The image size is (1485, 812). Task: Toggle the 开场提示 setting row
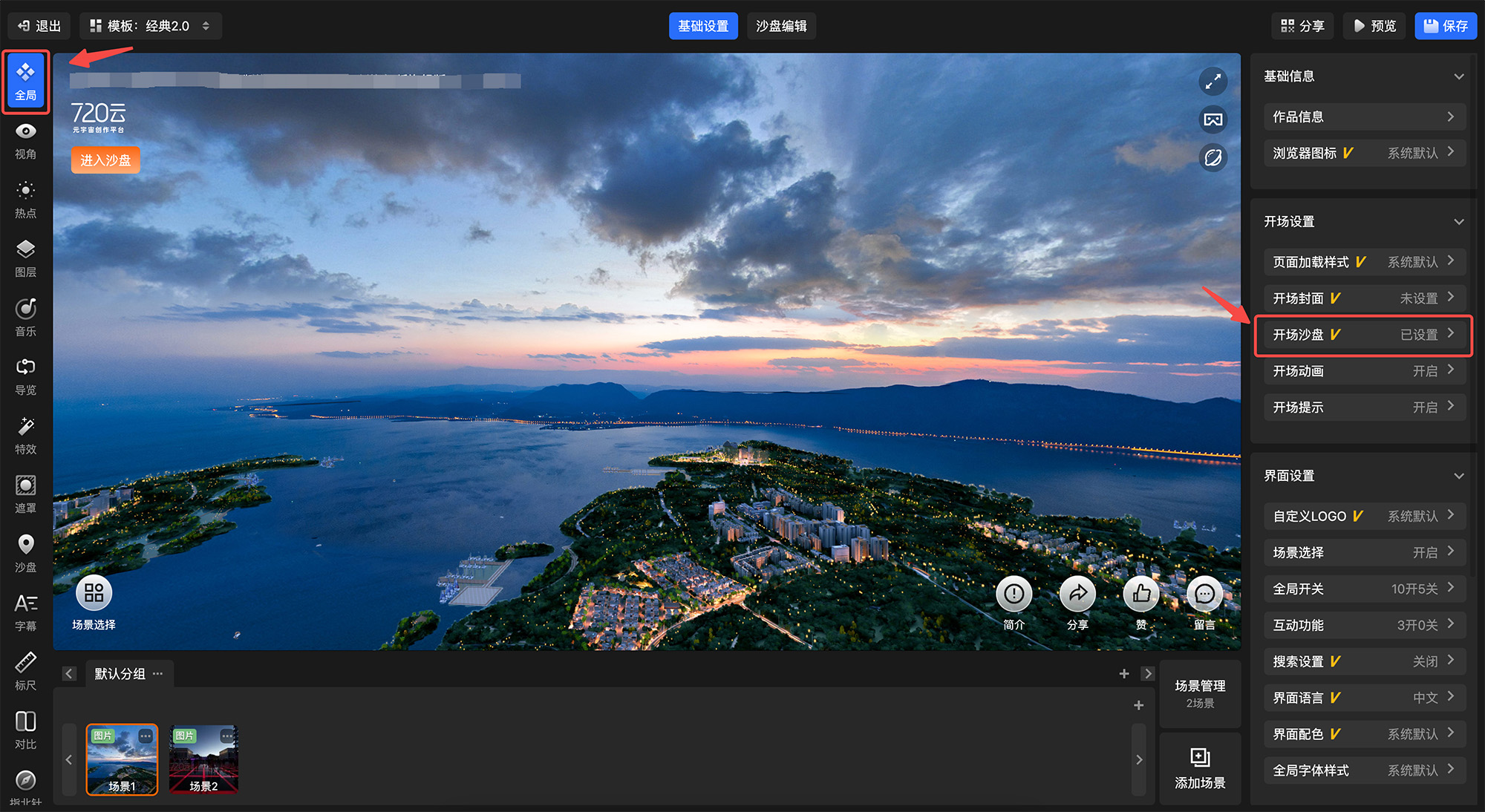pos(1363,407)
